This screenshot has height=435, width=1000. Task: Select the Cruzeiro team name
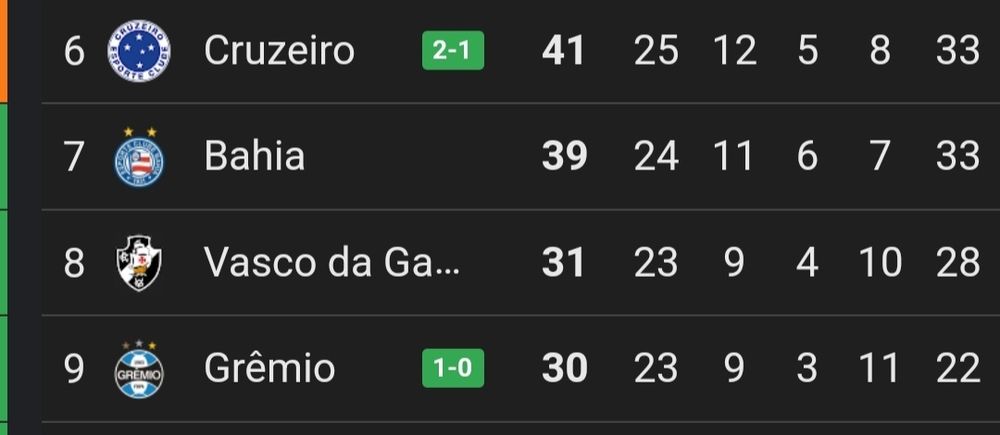coord(279,50)
